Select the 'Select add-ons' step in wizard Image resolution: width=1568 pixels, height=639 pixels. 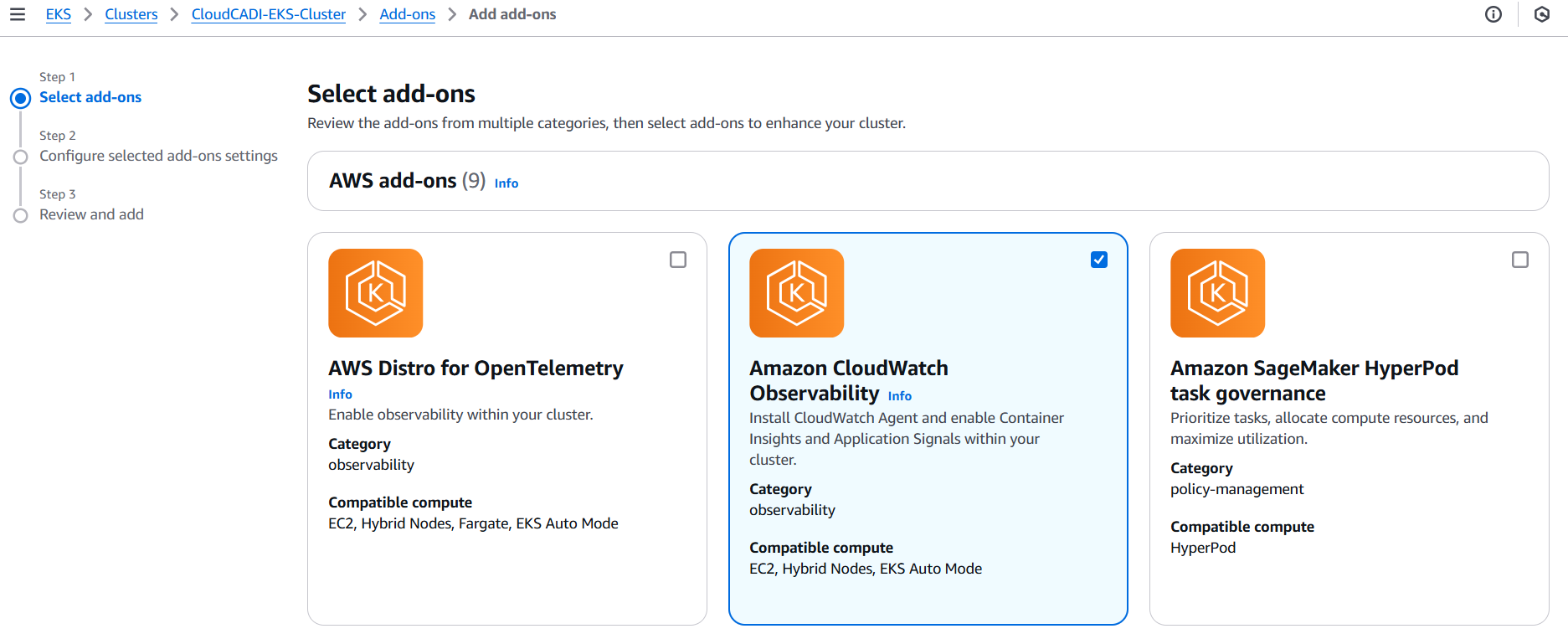90,97
